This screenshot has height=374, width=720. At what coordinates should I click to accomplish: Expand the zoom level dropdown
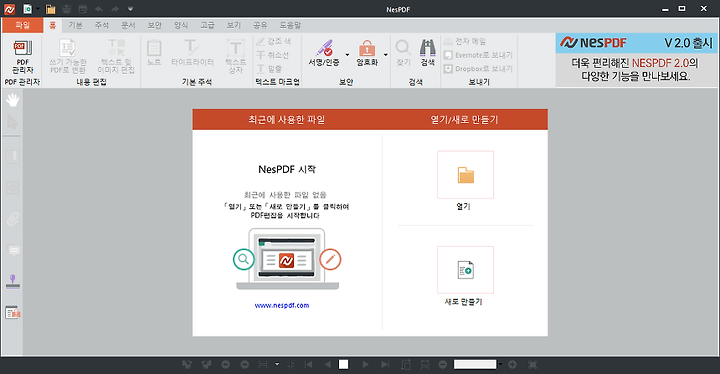[500, 364]
